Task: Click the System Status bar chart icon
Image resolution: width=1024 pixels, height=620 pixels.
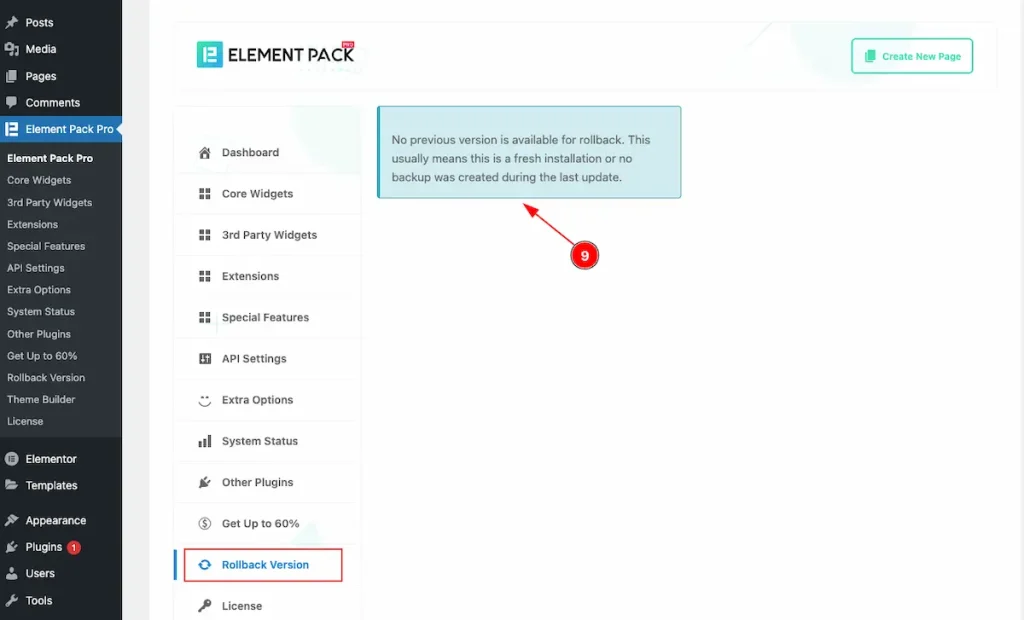Action: (205, 441)
